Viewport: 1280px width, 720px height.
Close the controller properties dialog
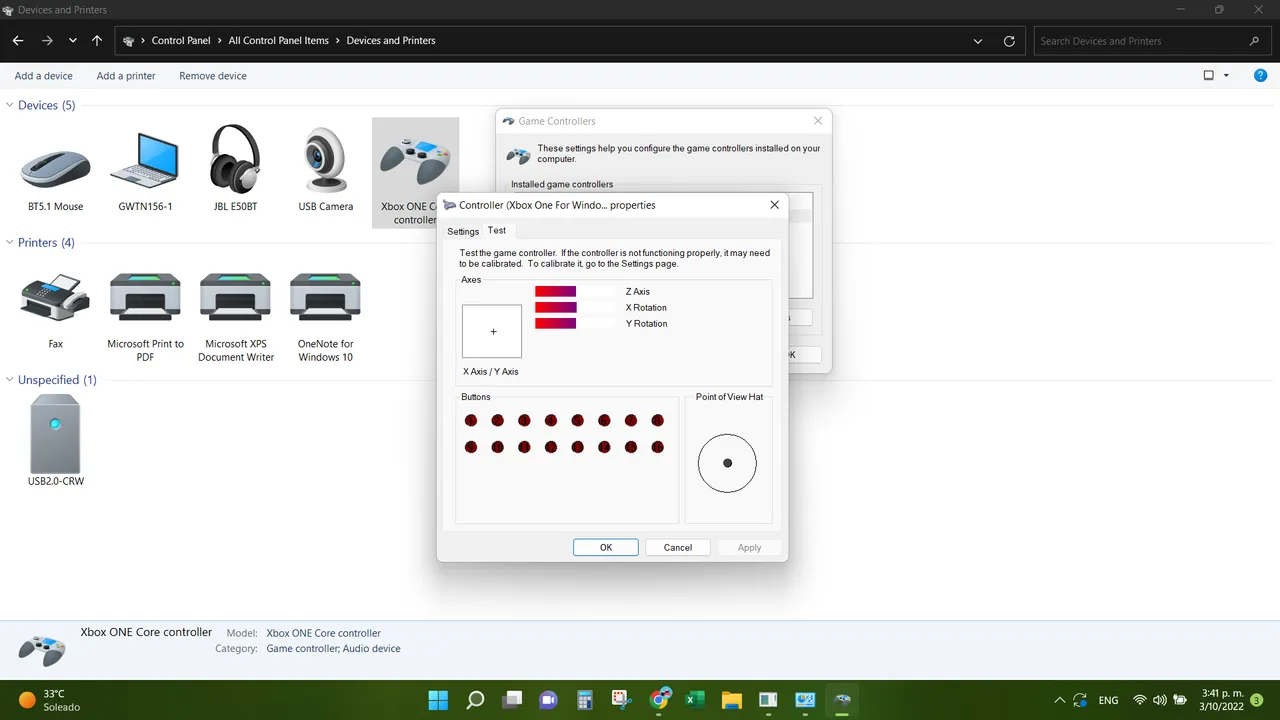[x=774, y=205]
